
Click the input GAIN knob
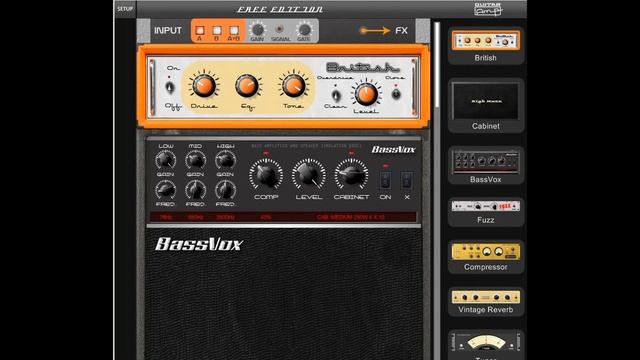click(x=257, y=29)
